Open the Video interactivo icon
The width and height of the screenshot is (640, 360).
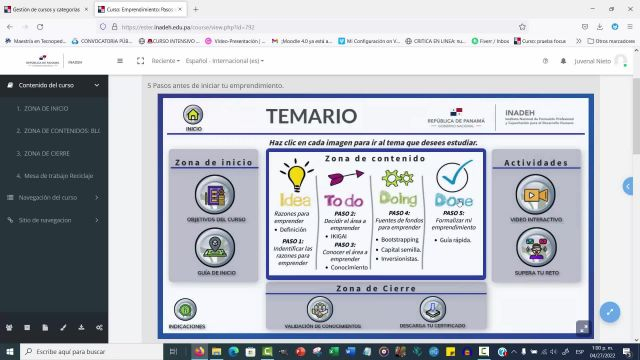536,195
